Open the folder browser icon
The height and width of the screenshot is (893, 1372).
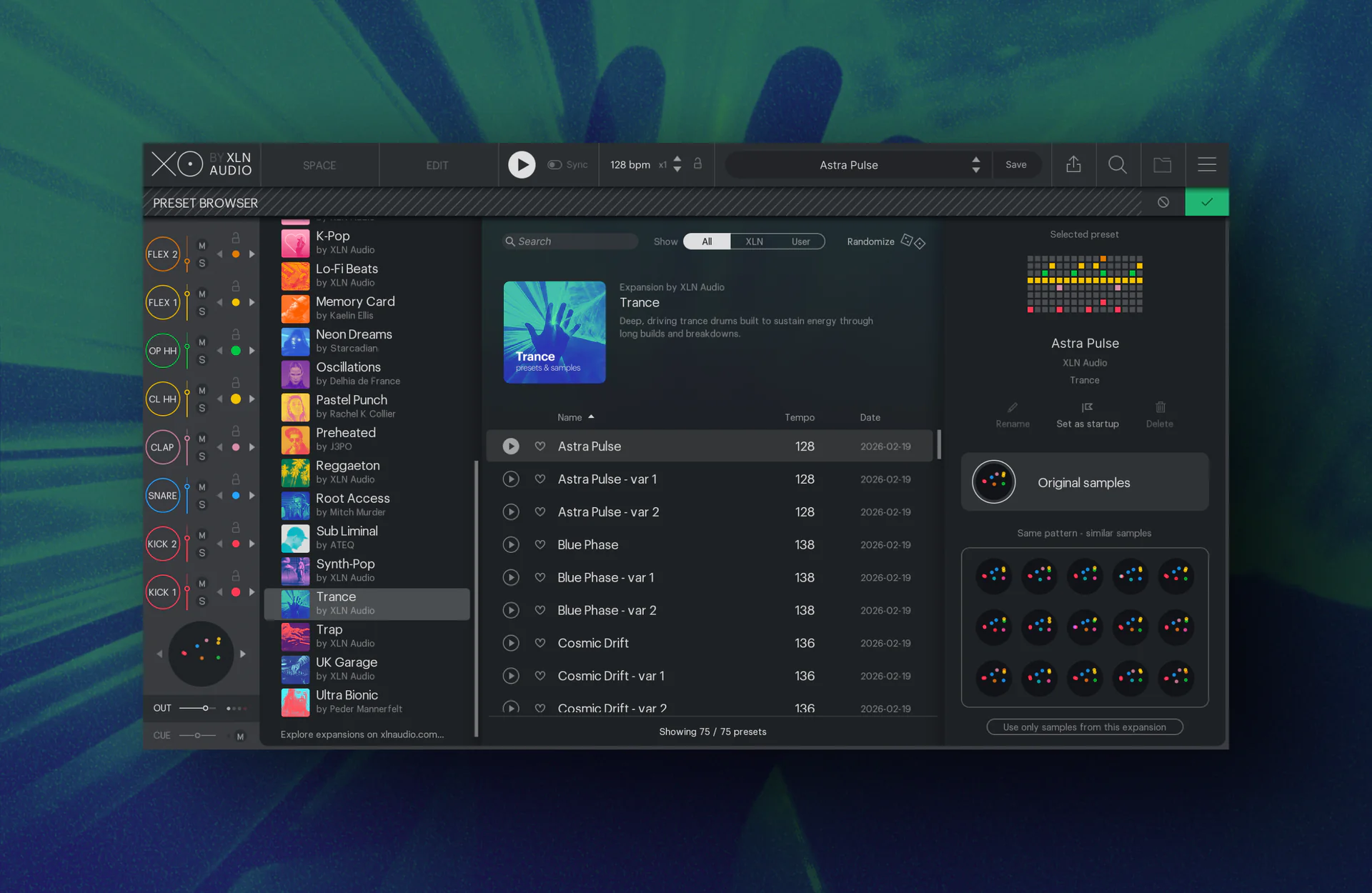(1163, 165)
